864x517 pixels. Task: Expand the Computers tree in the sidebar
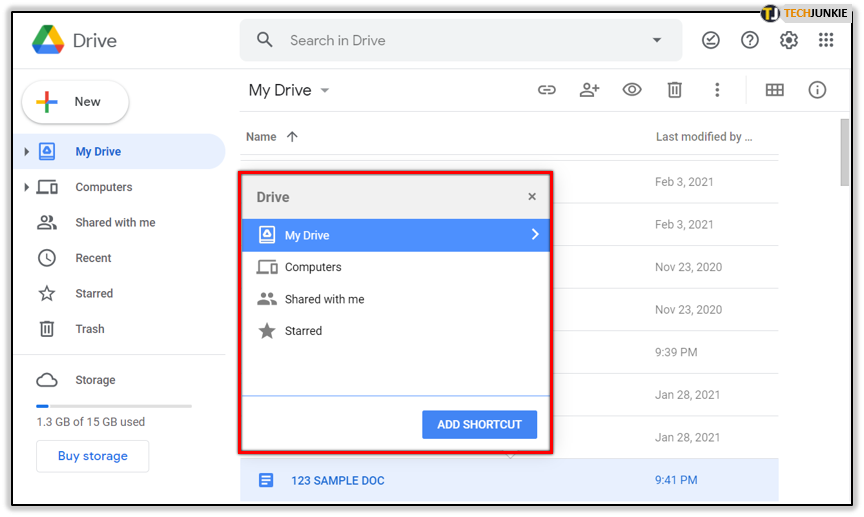[26, 187]
